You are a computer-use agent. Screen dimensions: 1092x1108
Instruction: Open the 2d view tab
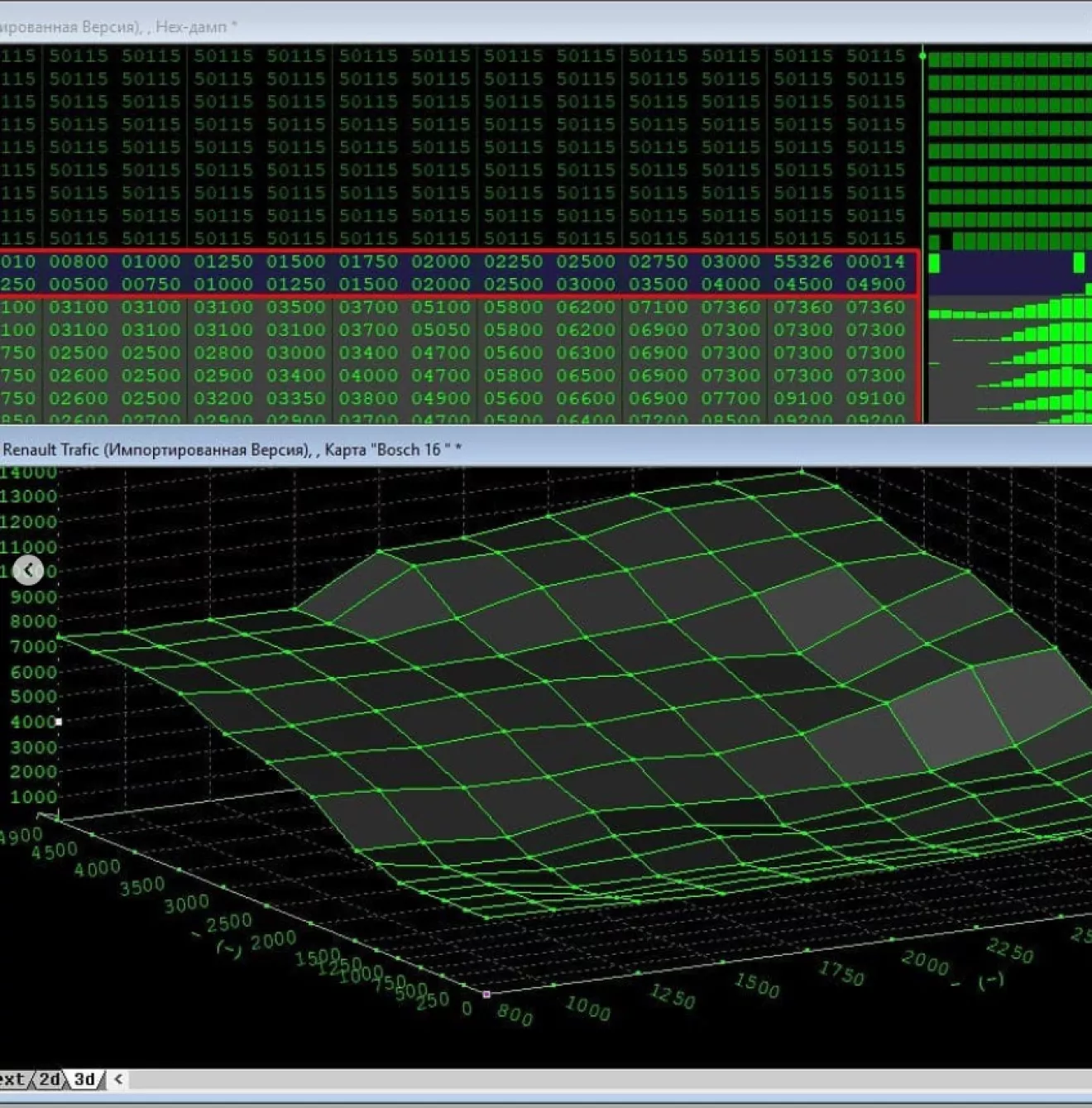point(50,1079)
